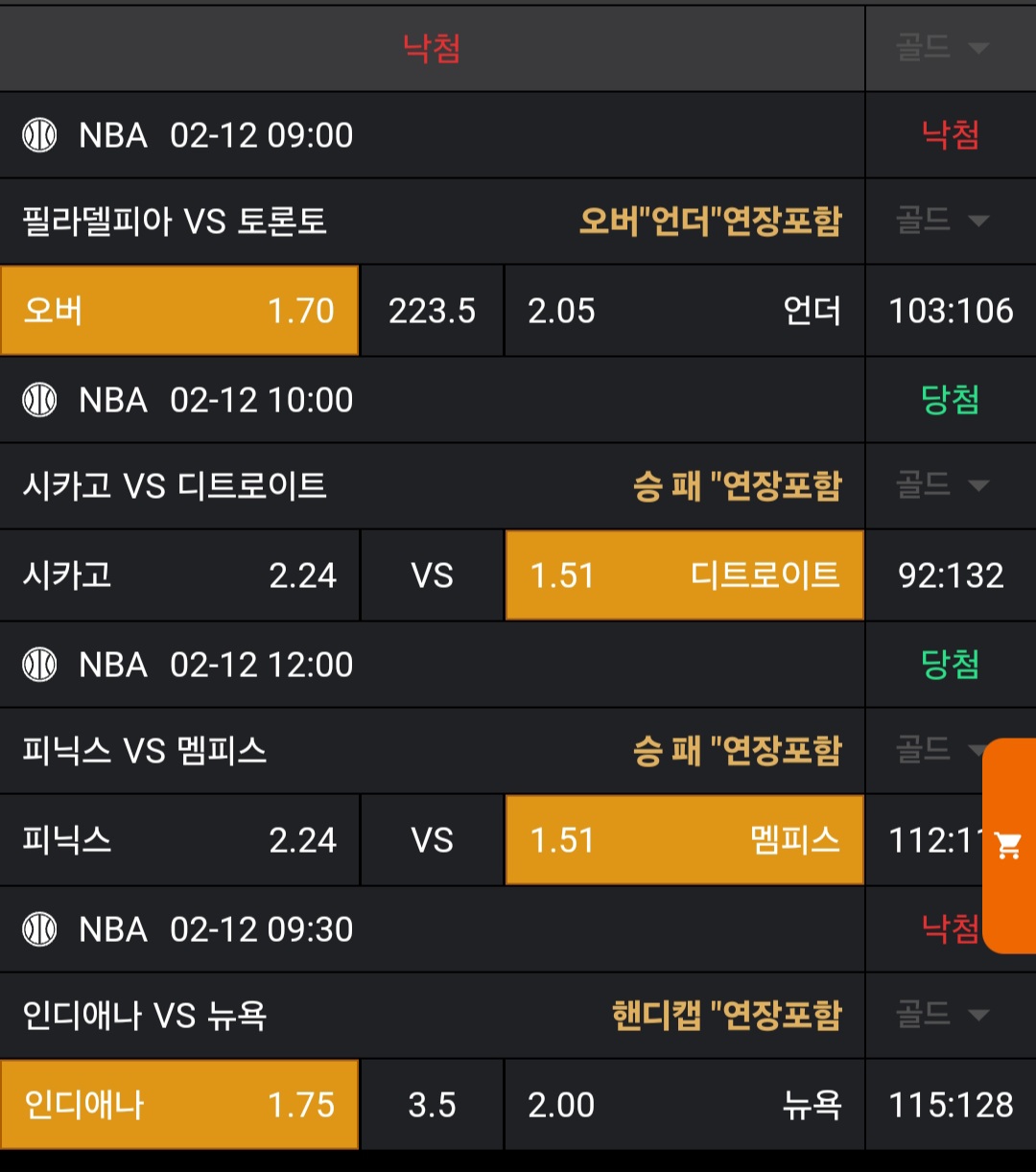Click the red 낙첨 header tab
This screenshot has height=1172, width=1036.
[x=432, y=47]
